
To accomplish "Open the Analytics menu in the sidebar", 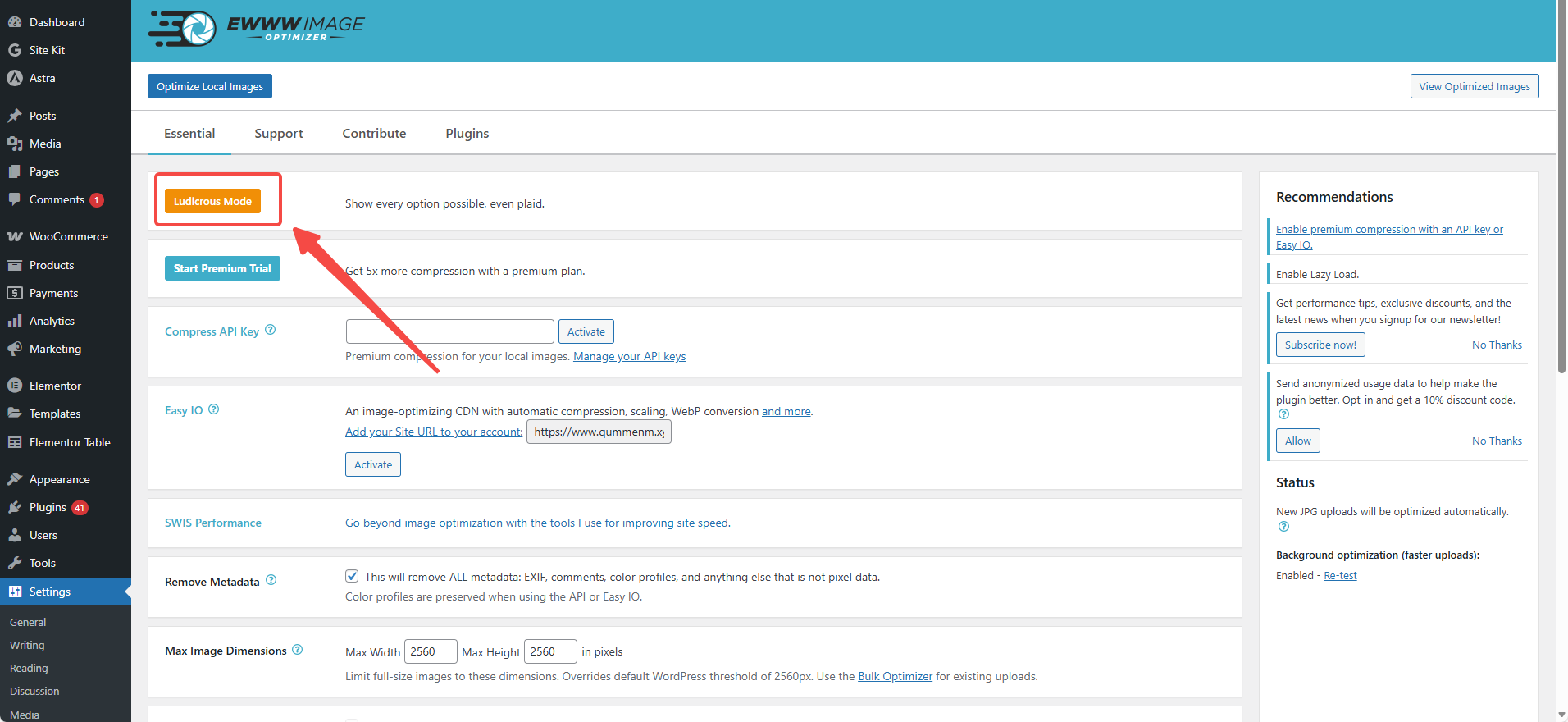I will click(52, 321).
